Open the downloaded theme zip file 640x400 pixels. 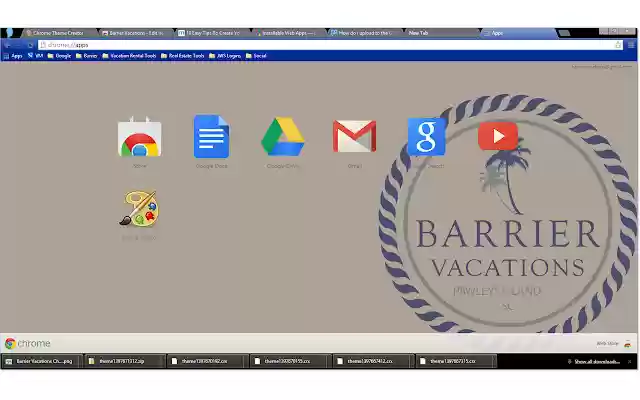[124, 361]
